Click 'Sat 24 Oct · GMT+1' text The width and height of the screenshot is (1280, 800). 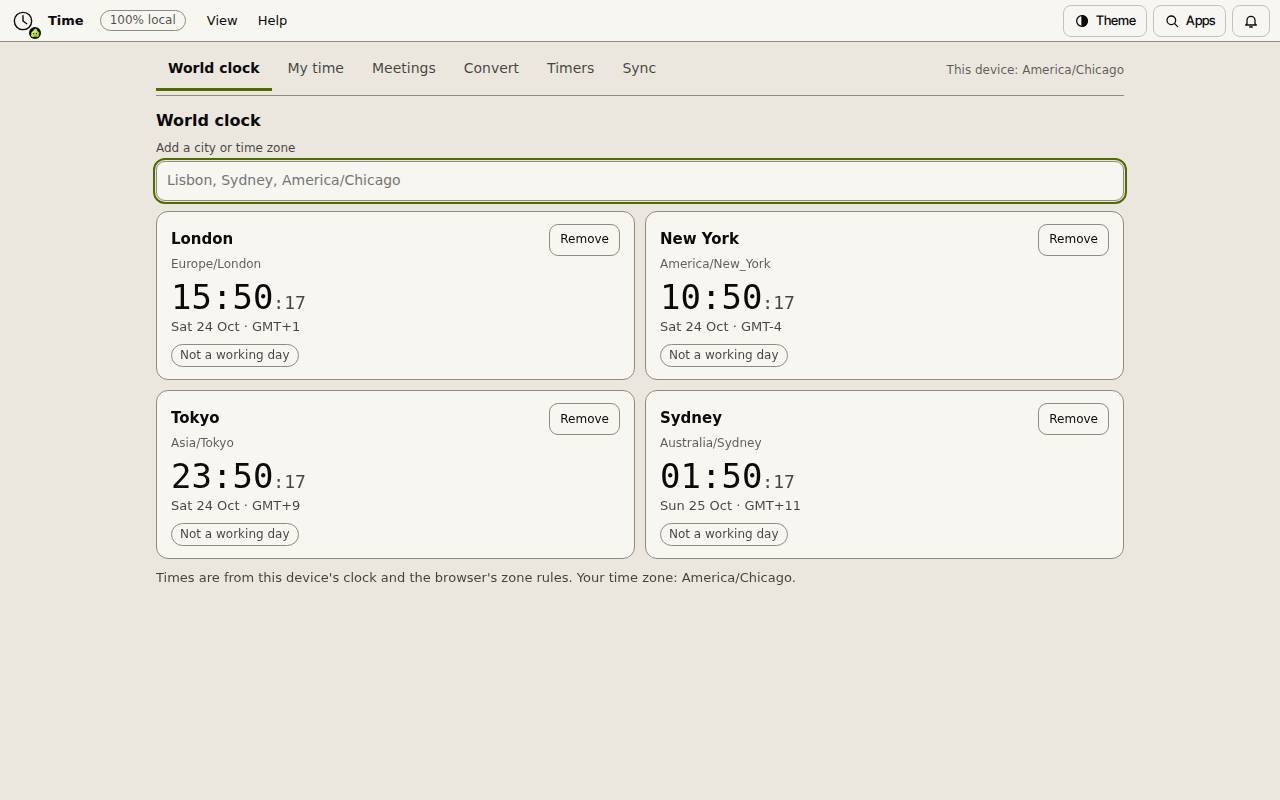(235, 326)
